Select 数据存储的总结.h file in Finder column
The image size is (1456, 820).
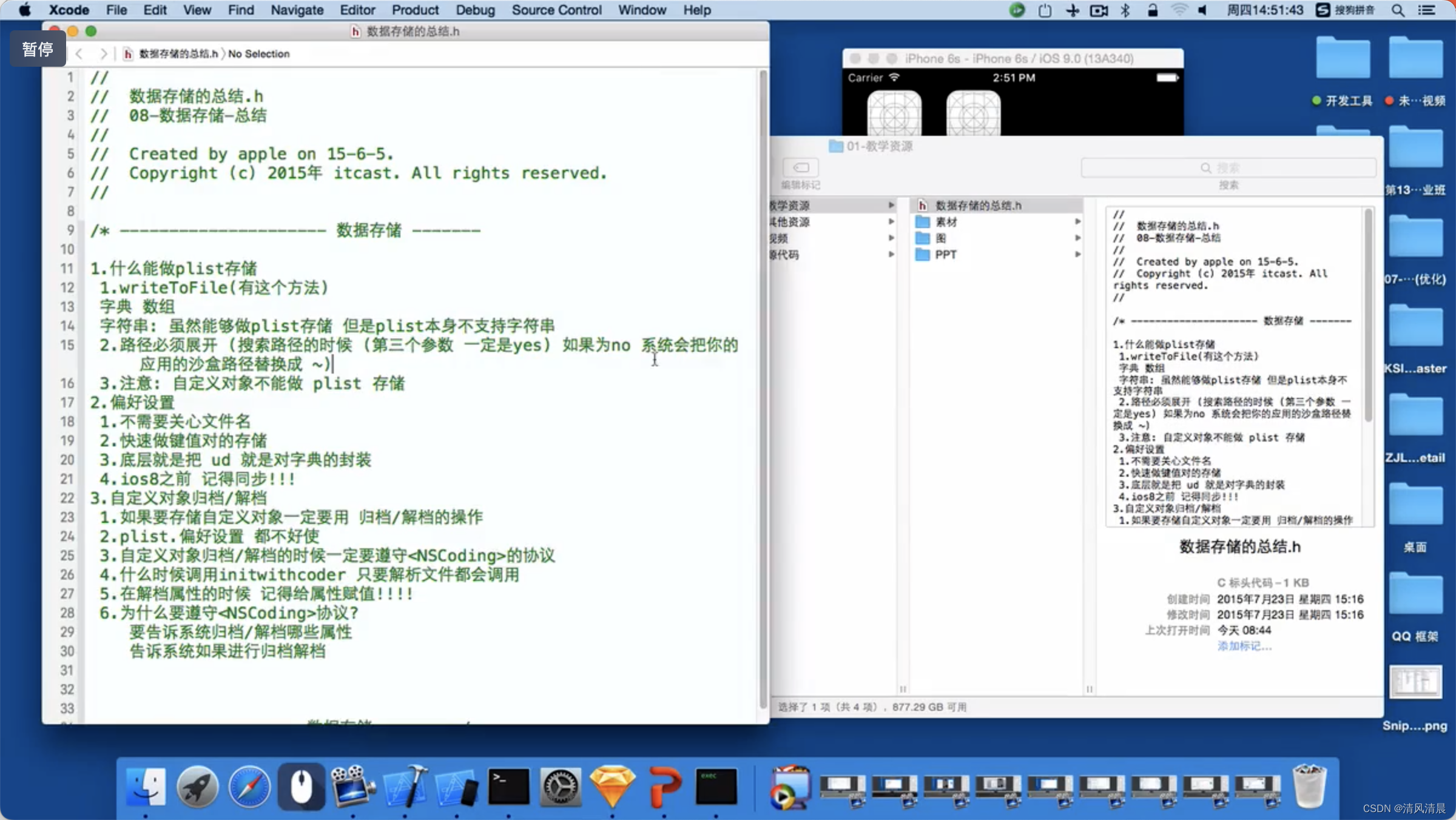pyautogui.click(x=997, y=205)
